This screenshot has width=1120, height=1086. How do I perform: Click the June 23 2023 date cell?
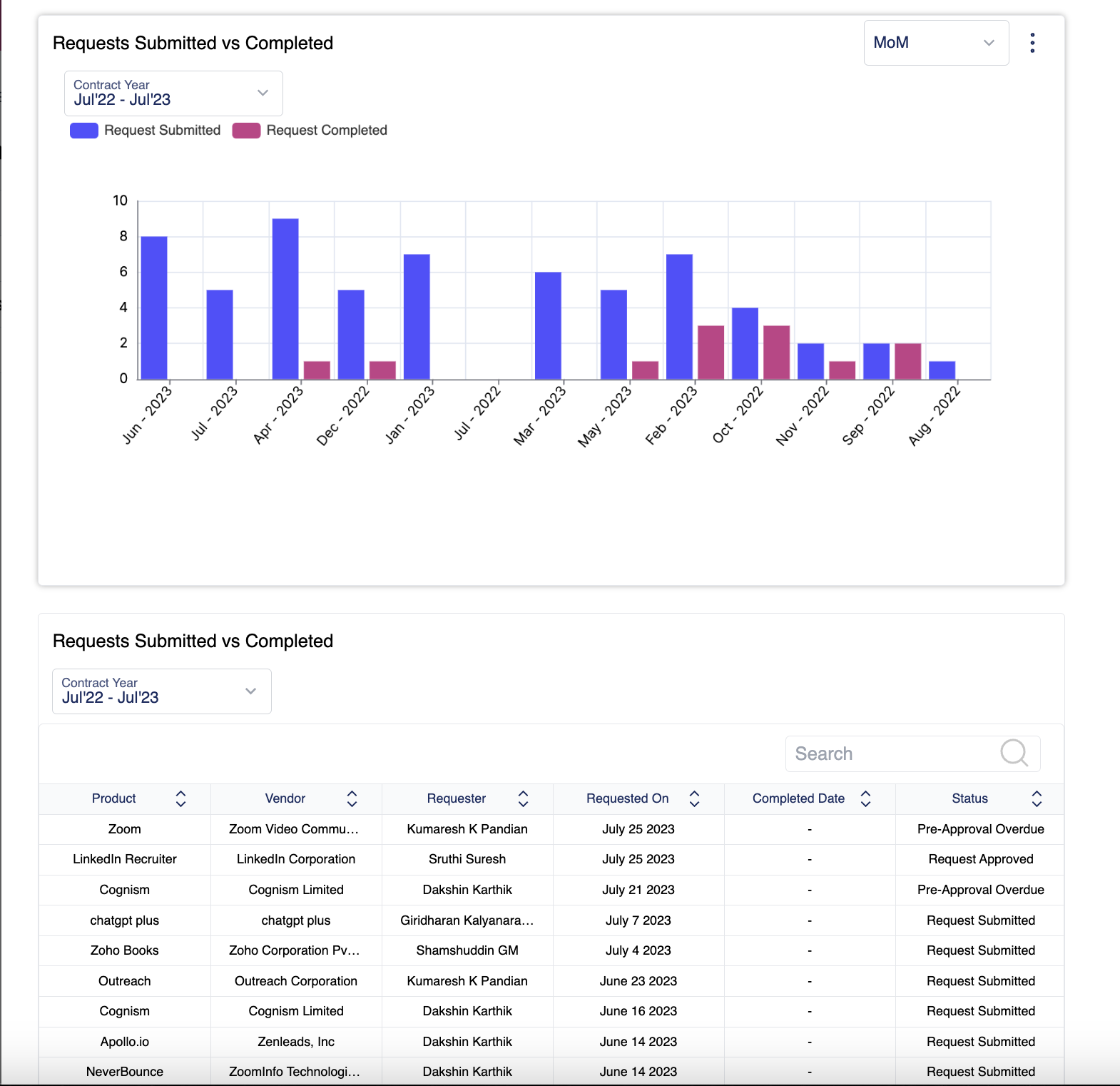tap(638, 981)
